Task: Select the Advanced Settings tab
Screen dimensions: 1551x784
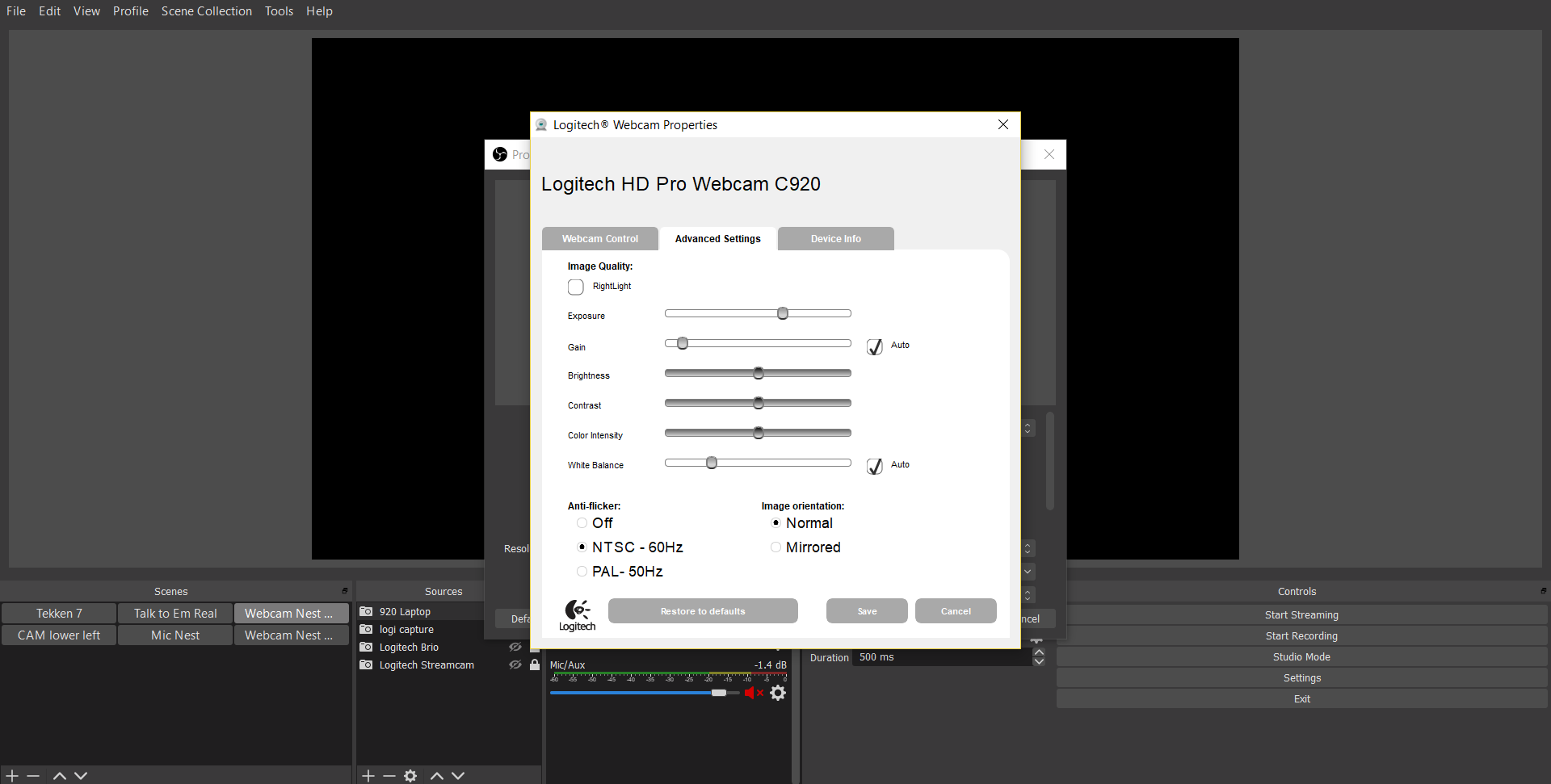Action: pos(718,239)
